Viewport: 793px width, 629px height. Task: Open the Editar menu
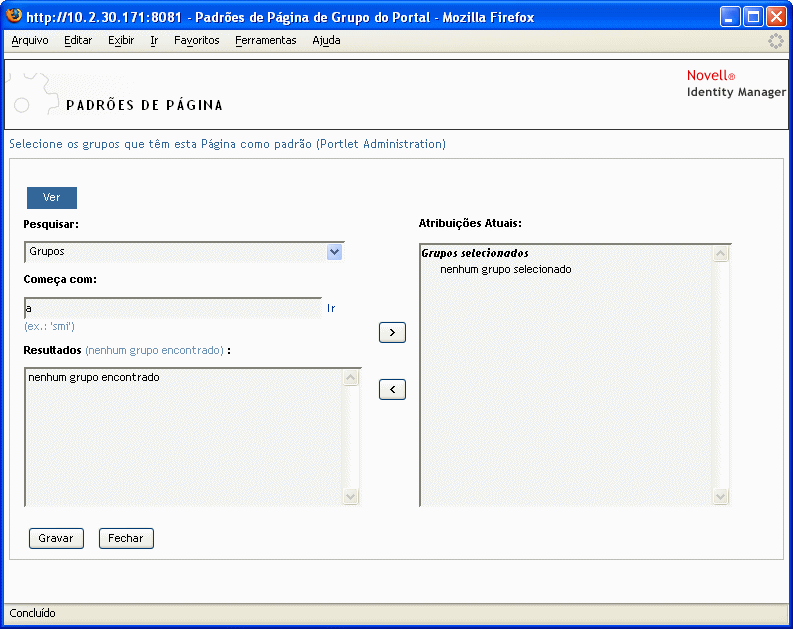pyautogui.click(x=78, y=40)
